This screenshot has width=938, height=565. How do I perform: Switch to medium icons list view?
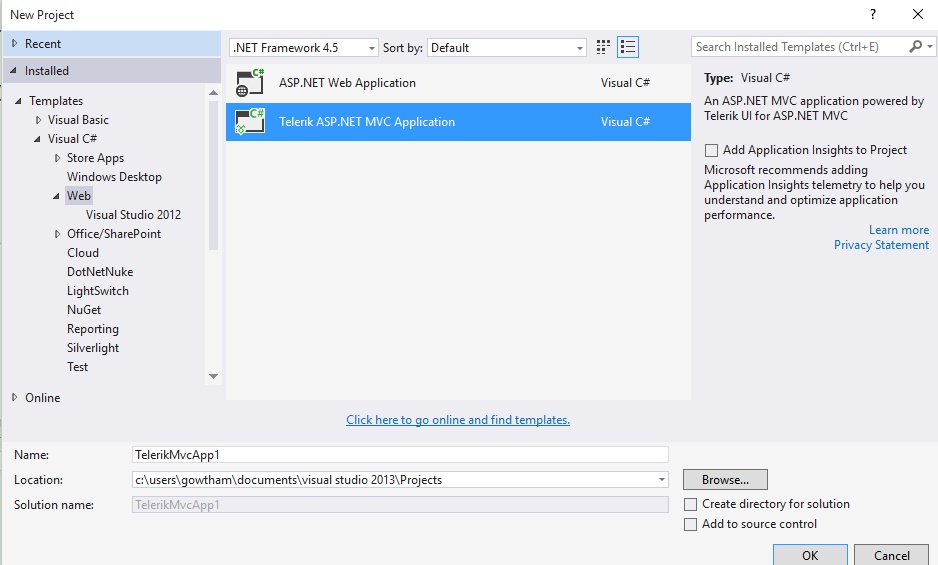(x=628, y=47)
